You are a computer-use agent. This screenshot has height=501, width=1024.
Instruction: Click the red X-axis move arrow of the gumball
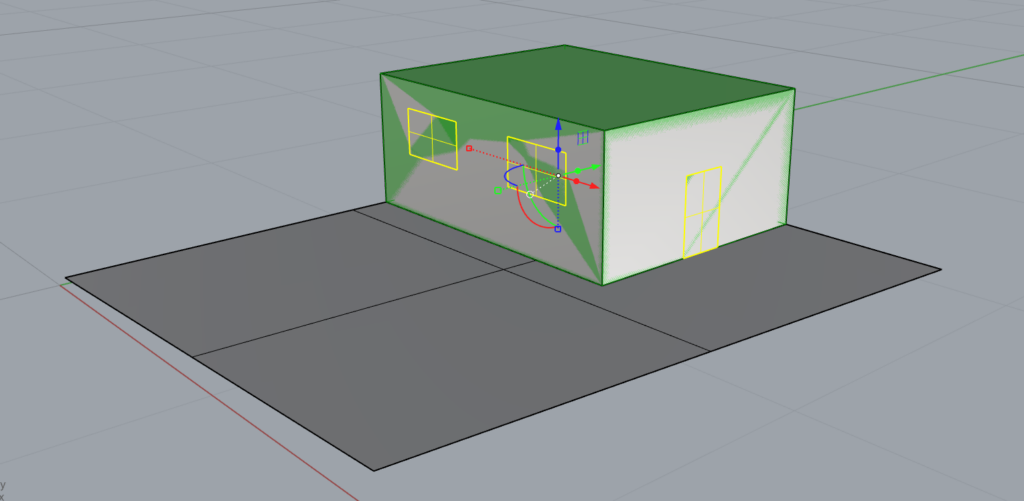[593, 186]
